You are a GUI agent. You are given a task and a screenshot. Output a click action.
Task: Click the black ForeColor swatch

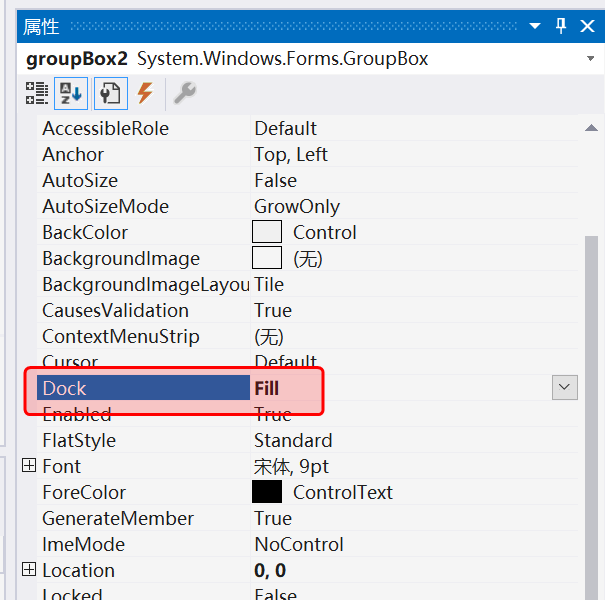click(267, 492)
